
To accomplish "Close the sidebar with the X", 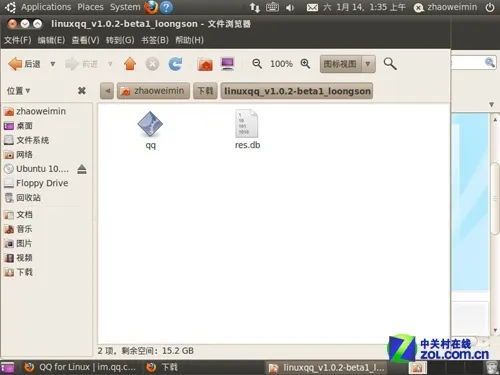I will point(82,91).
